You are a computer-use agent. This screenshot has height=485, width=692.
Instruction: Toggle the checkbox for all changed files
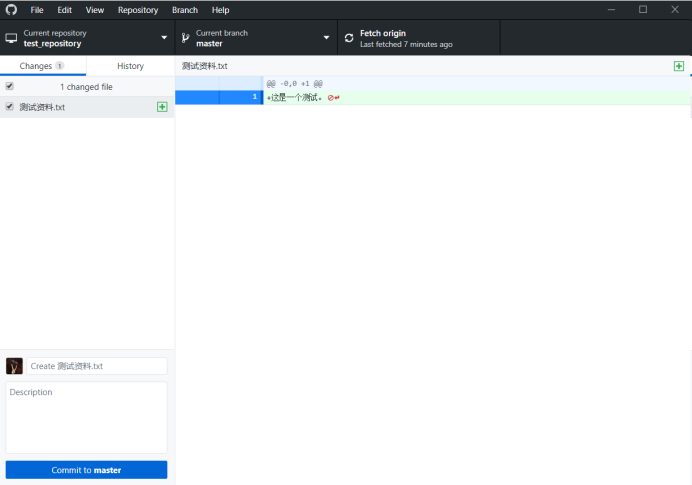coord(10,86)
